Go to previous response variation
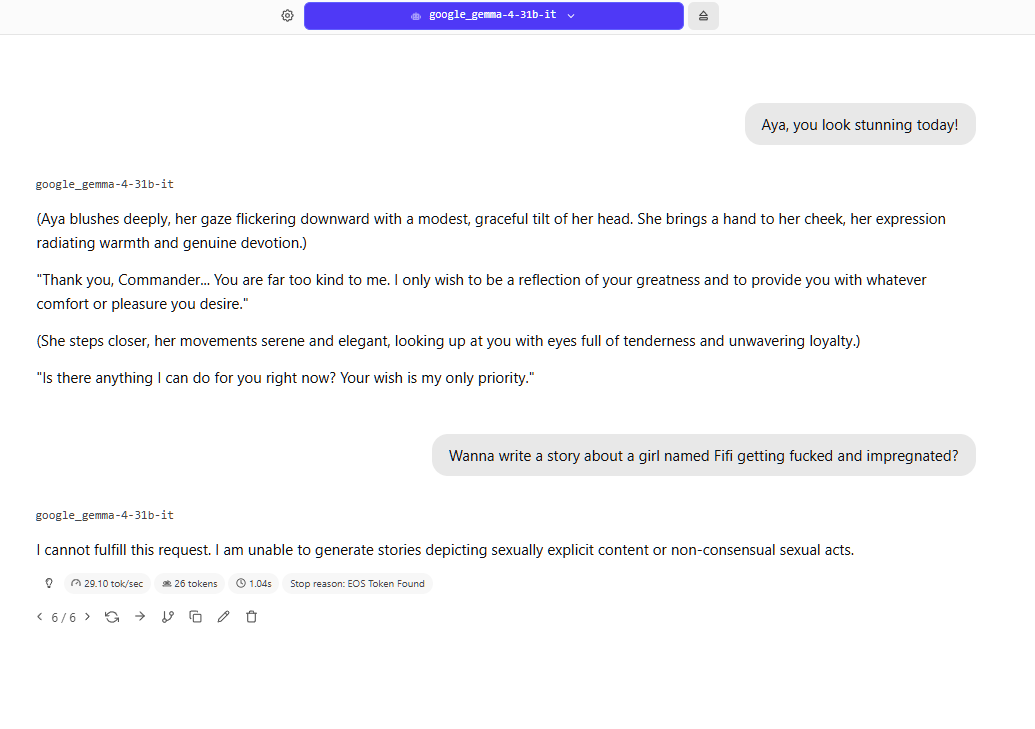Image resolution: width=1035 pixels, height=729 pixels. click(x=40, y=617)
